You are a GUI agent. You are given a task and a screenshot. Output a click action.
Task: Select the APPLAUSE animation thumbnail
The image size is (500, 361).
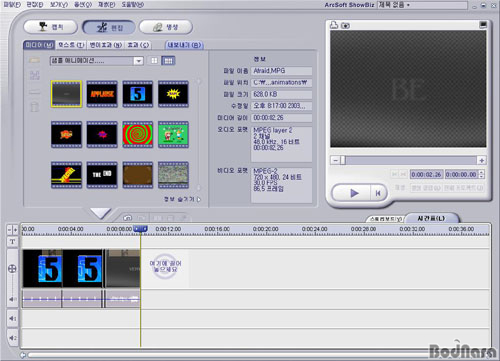pyautogui.click(x=102, y=94)
